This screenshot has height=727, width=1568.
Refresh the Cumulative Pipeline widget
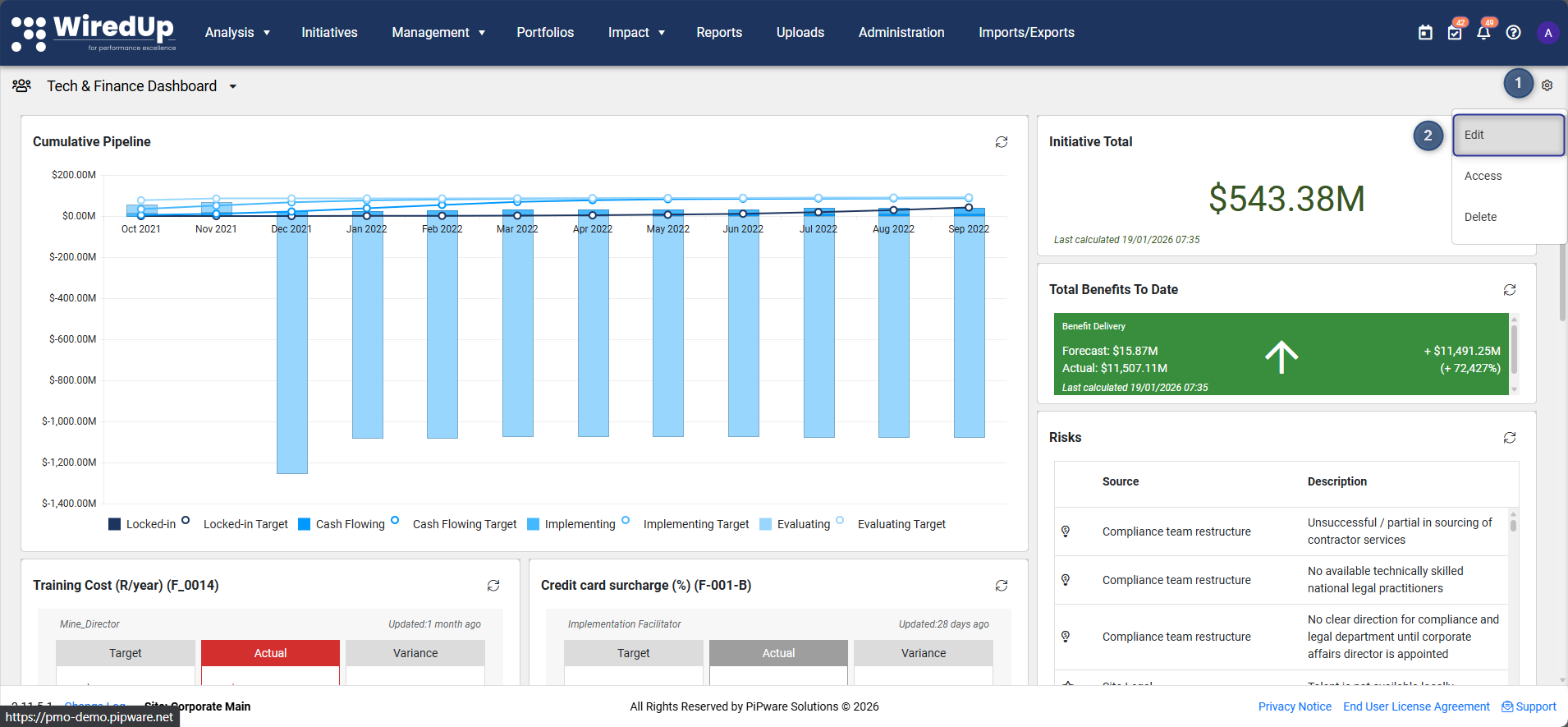1002,142
